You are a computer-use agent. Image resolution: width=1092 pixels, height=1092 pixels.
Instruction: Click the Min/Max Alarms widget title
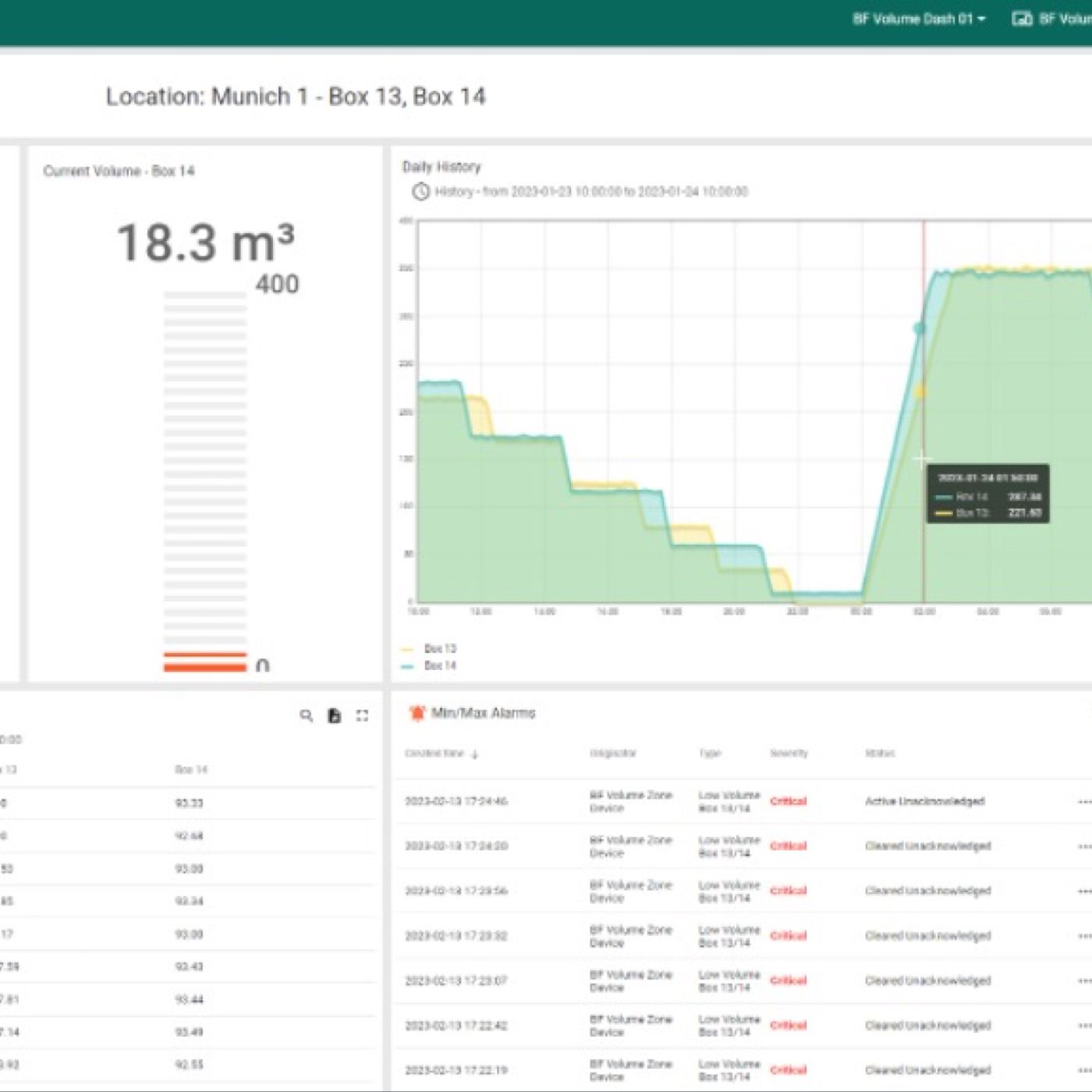coord(484,713)
